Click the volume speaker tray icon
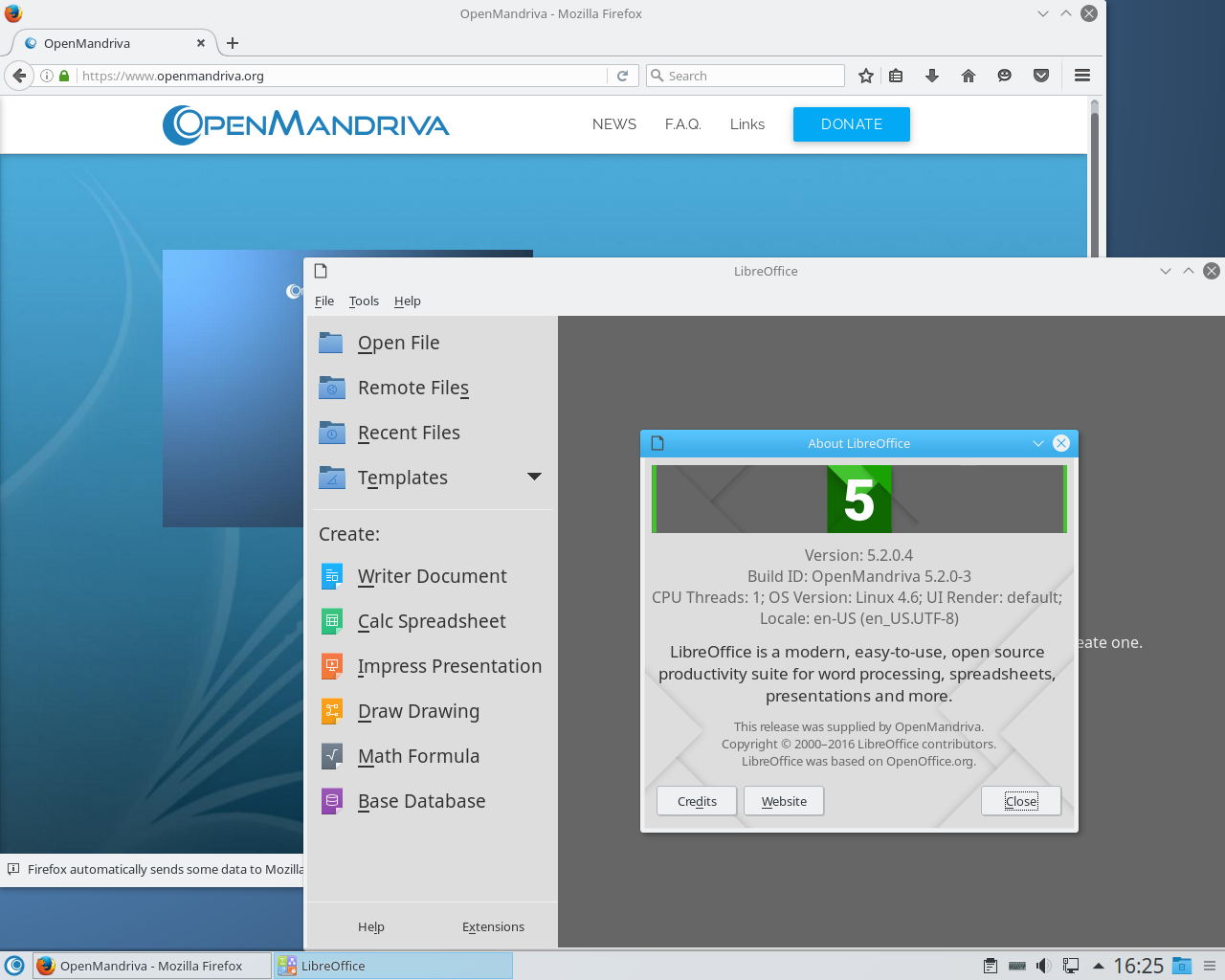The image size is (1225, 980). pos(1044,966)
